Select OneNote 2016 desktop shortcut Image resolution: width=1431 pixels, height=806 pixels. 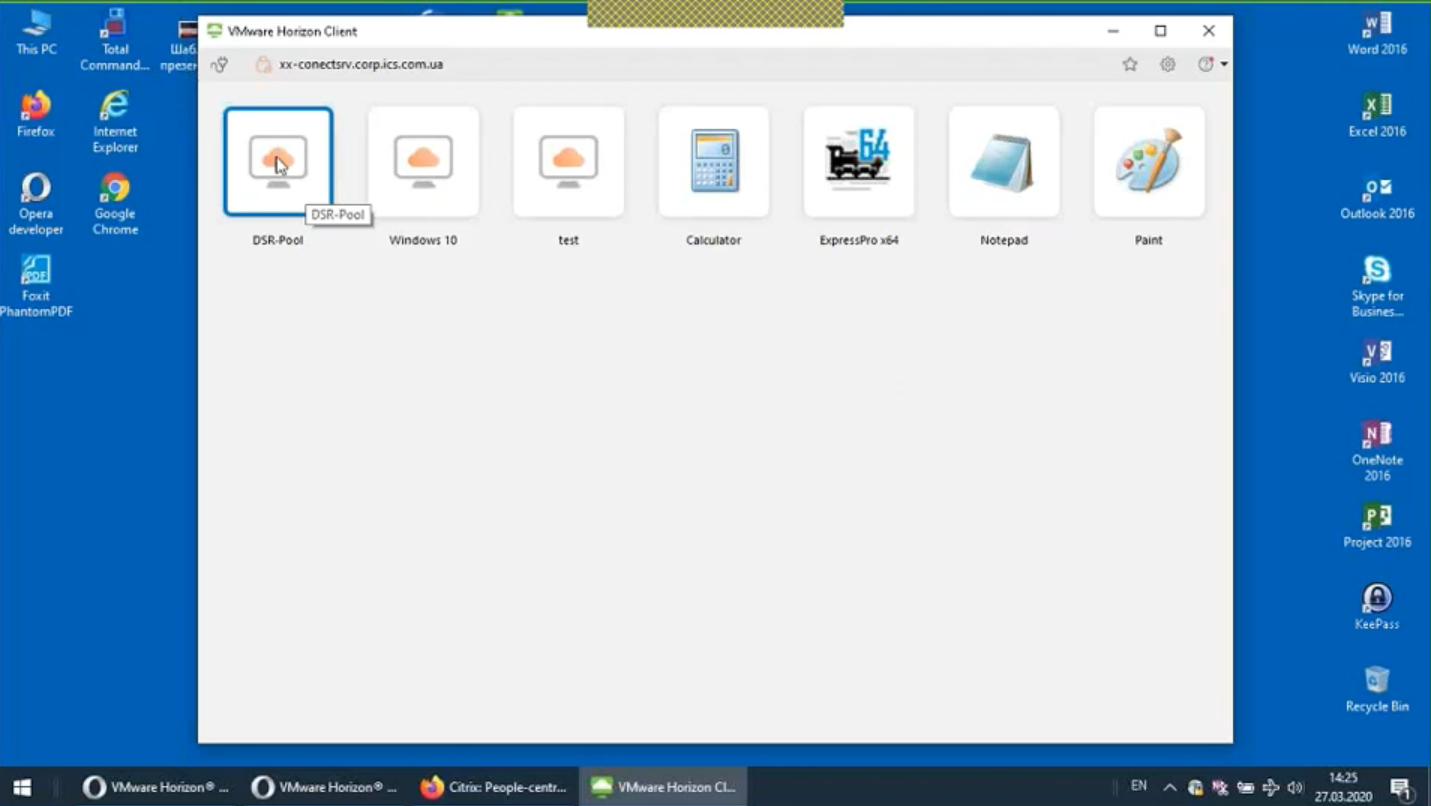(1377, 450)
